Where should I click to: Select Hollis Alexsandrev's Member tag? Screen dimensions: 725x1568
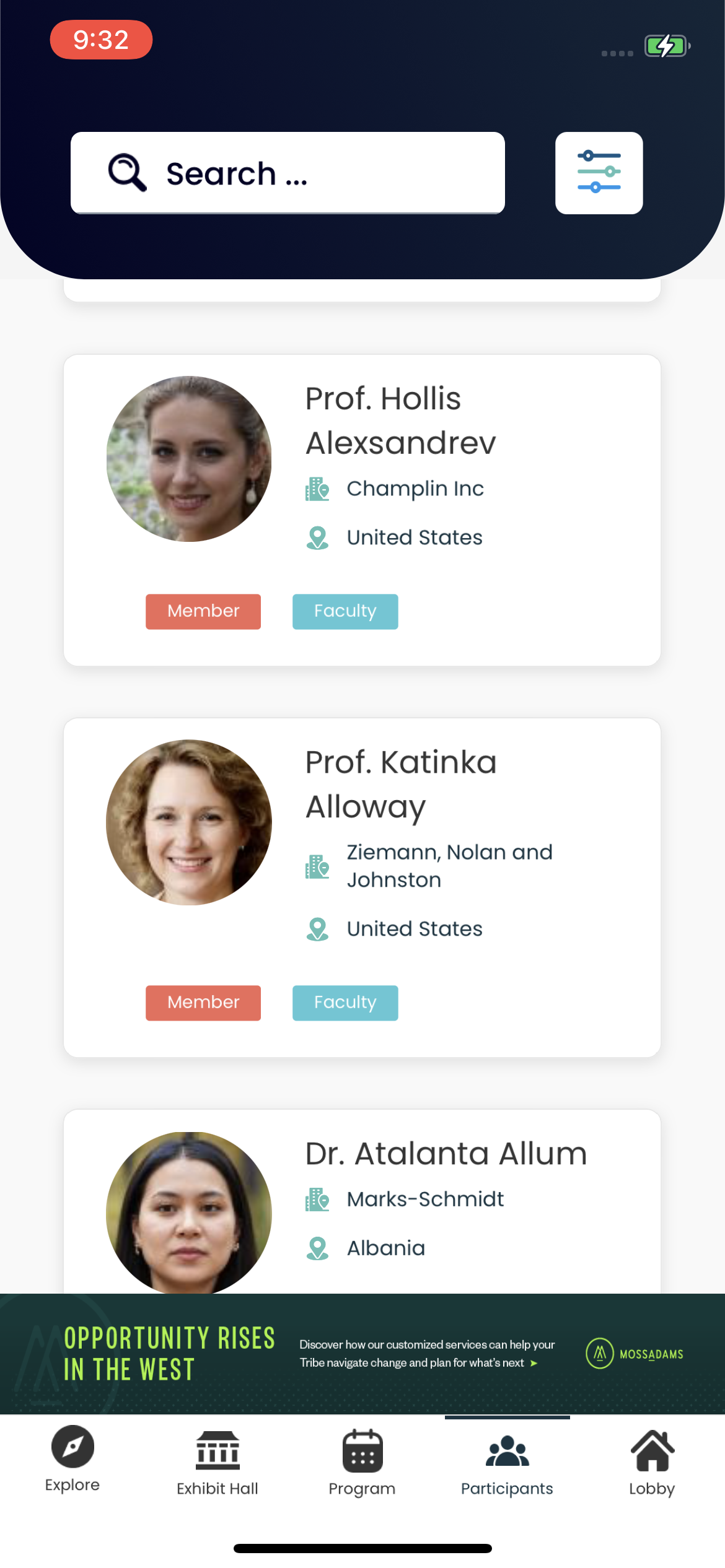pos(203,611)
